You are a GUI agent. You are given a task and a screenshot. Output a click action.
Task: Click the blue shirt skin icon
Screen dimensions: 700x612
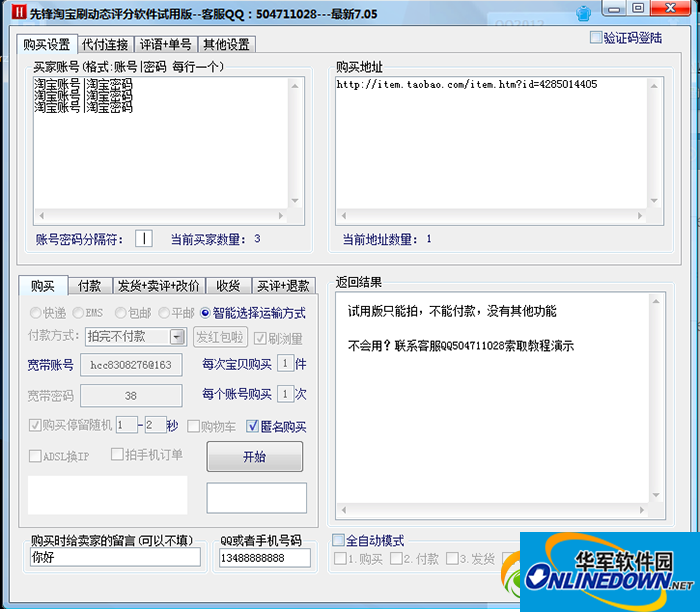click(583, 13)
